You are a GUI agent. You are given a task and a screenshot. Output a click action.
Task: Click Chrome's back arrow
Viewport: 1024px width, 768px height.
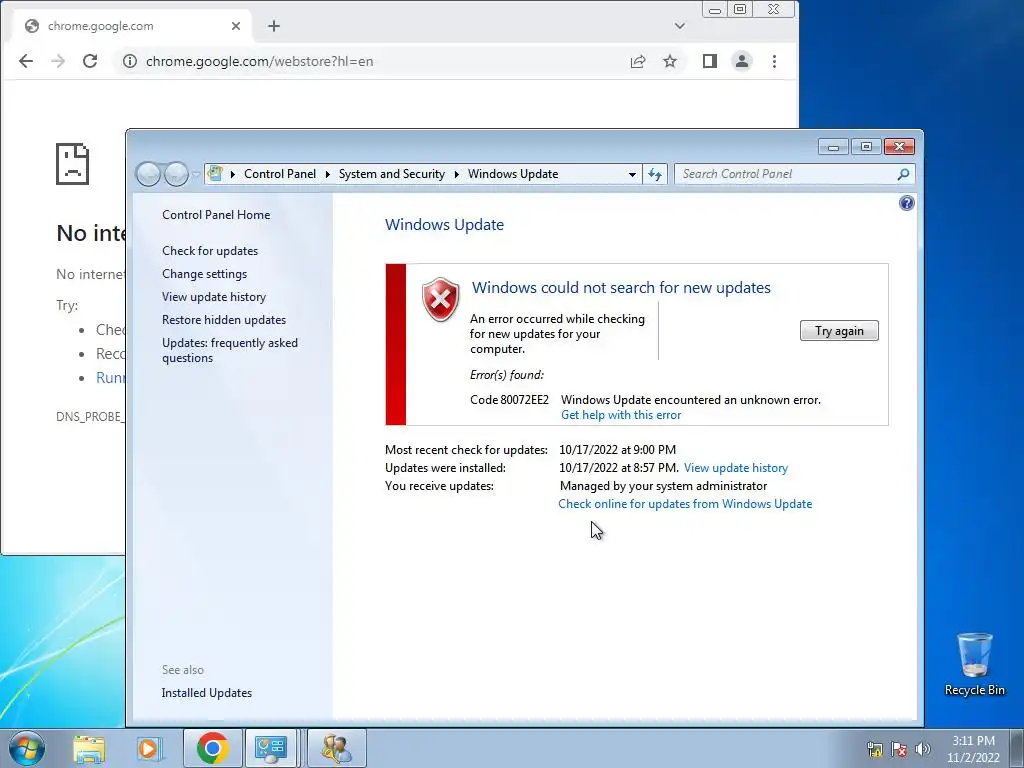[x=26, y=61]
